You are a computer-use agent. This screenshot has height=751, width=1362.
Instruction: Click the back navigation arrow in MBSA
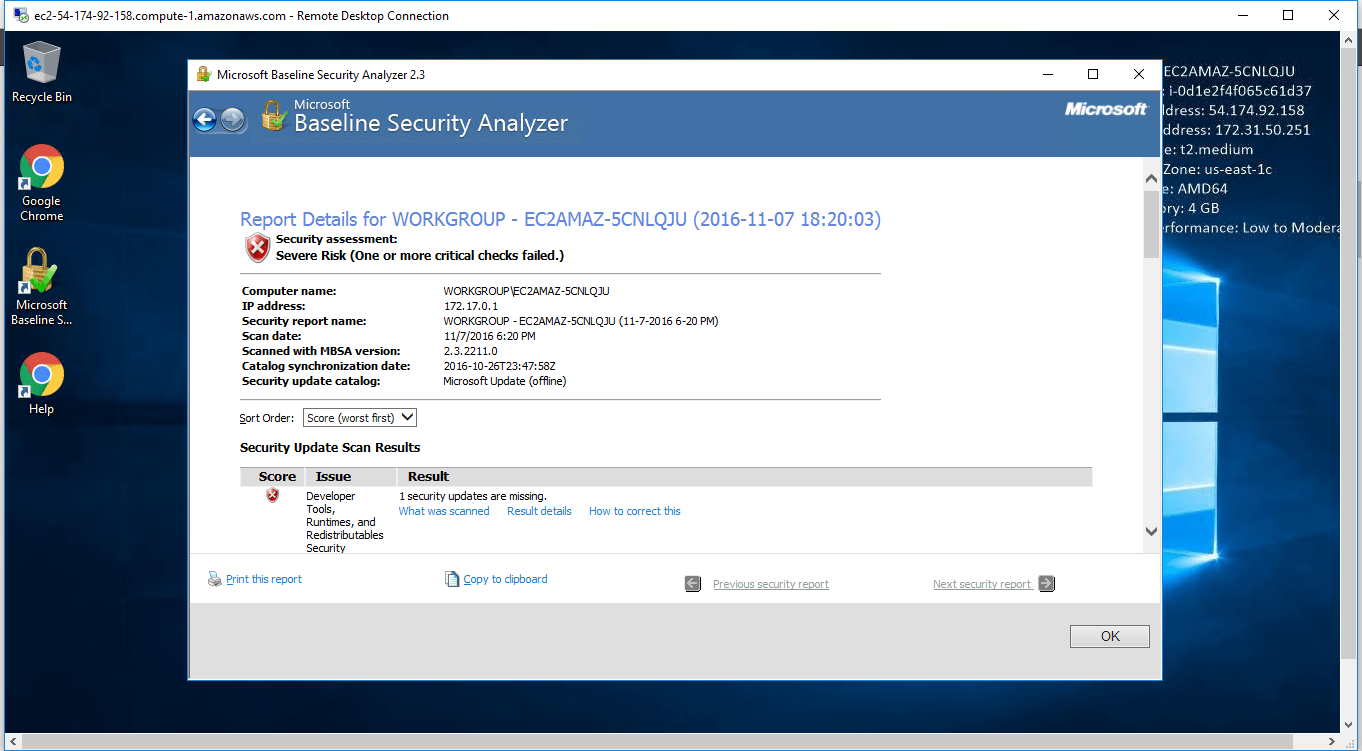(x=204, y=119)
